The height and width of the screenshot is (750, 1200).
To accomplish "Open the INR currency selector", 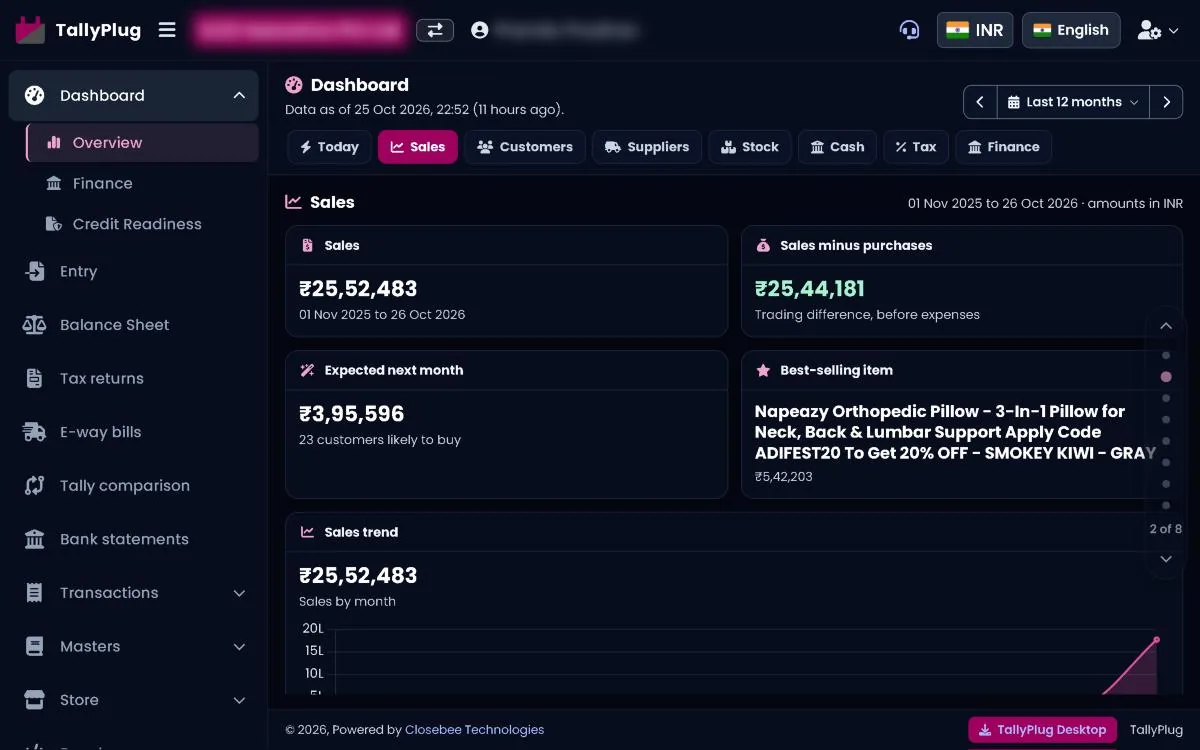I will pos(975,30).
